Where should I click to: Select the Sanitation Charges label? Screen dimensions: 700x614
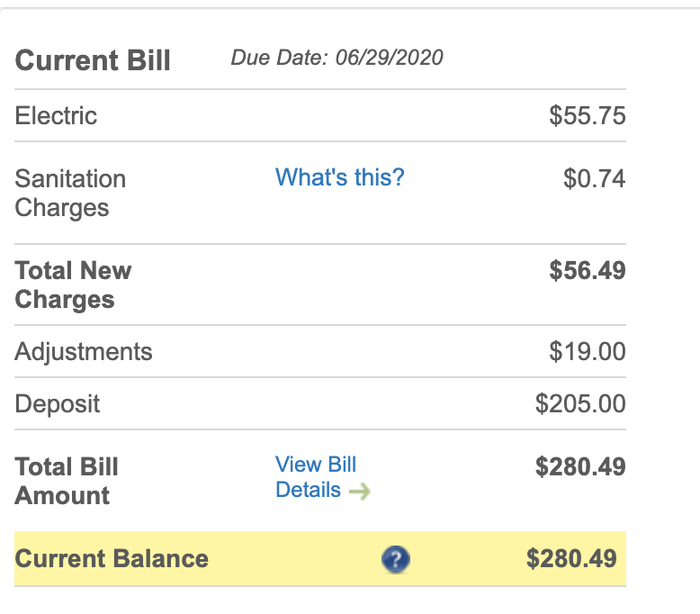[70, 193]
